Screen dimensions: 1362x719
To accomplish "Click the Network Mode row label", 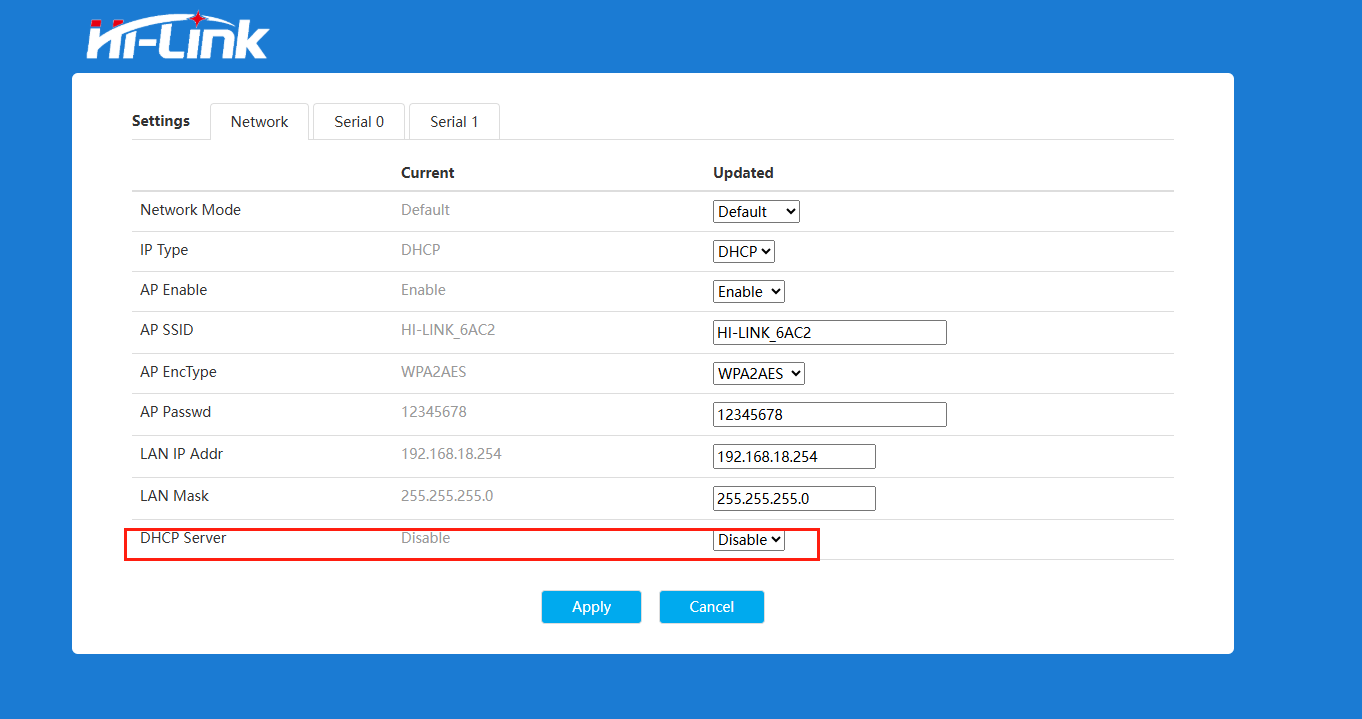I will [x=190, y=210].
